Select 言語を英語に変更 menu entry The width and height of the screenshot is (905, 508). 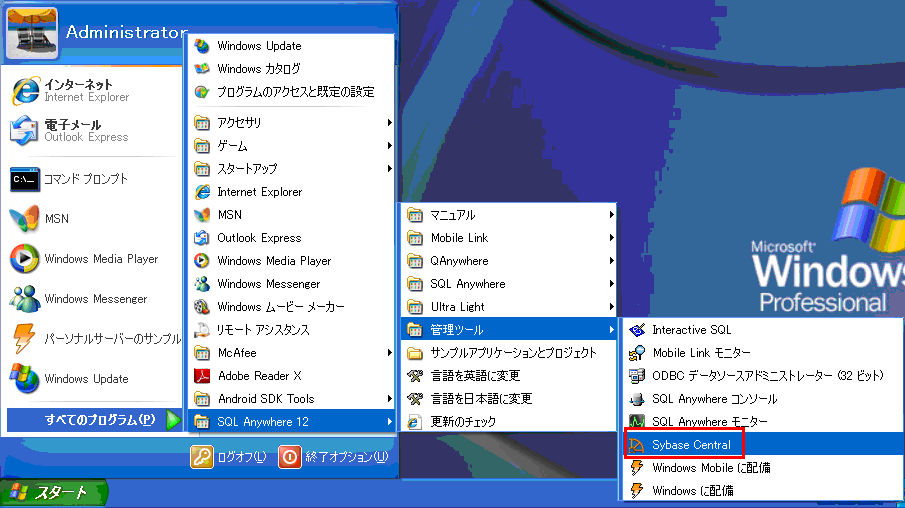pyautogui.click(x=475, y=376)
